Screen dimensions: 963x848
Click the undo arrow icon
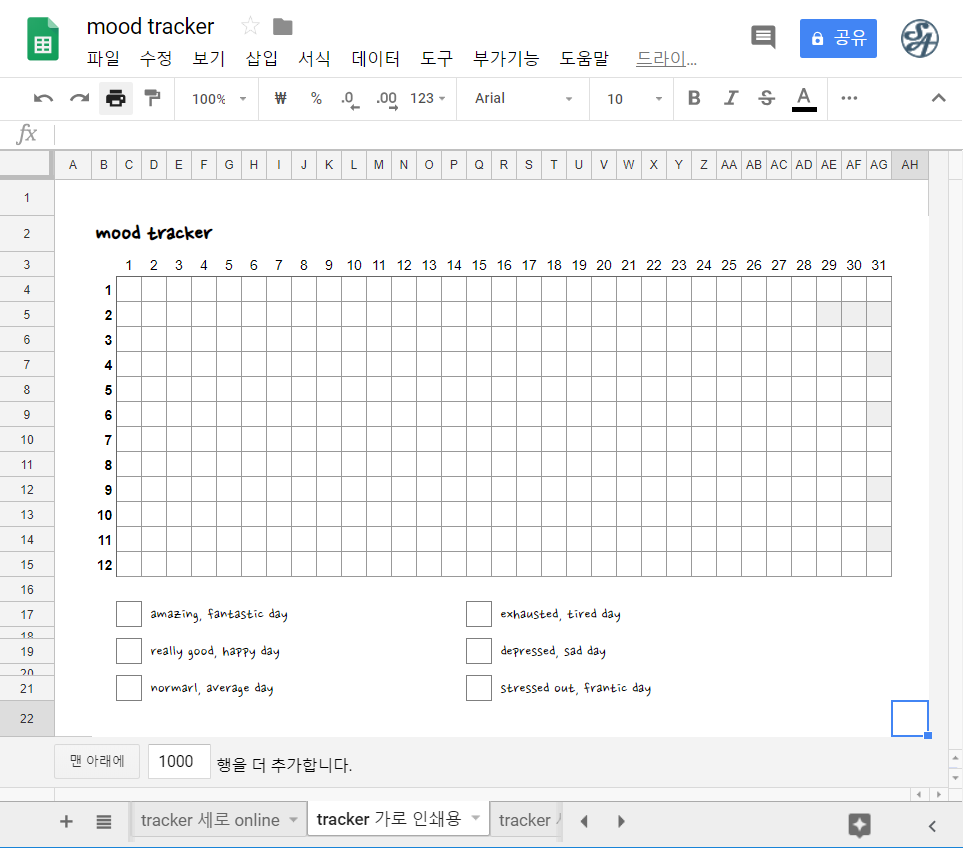[x=43, y=98]
